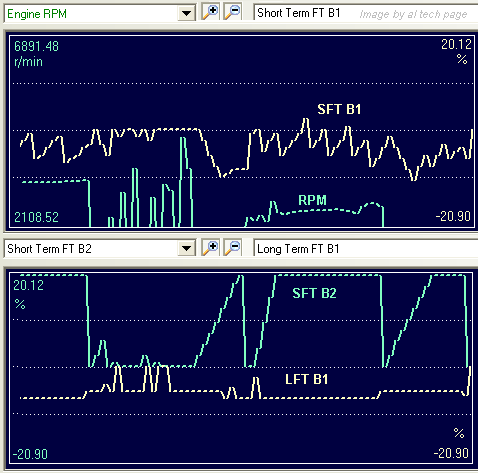Click the 'Image by al tech page' watermark

click(x=413, y=14)
